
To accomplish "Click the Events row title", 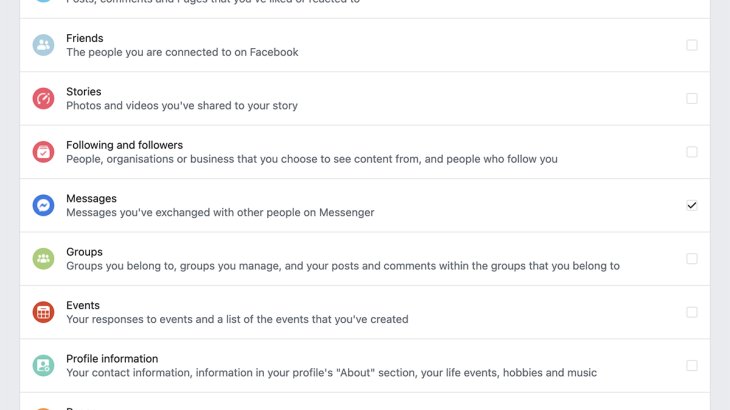I will pos(83,305).
